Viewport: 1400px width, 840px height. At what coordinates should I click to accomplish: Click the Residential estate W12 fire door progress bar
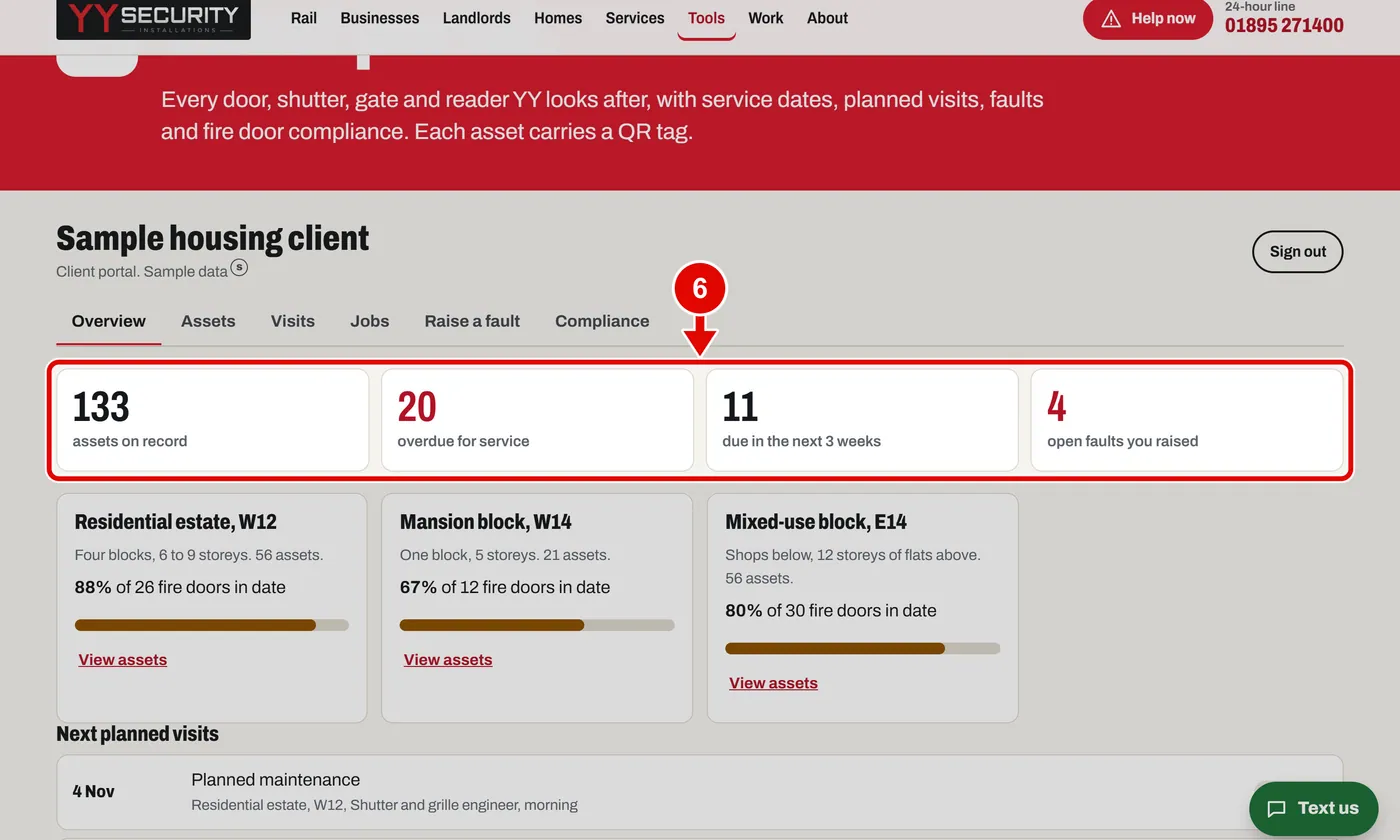[212, 625]
